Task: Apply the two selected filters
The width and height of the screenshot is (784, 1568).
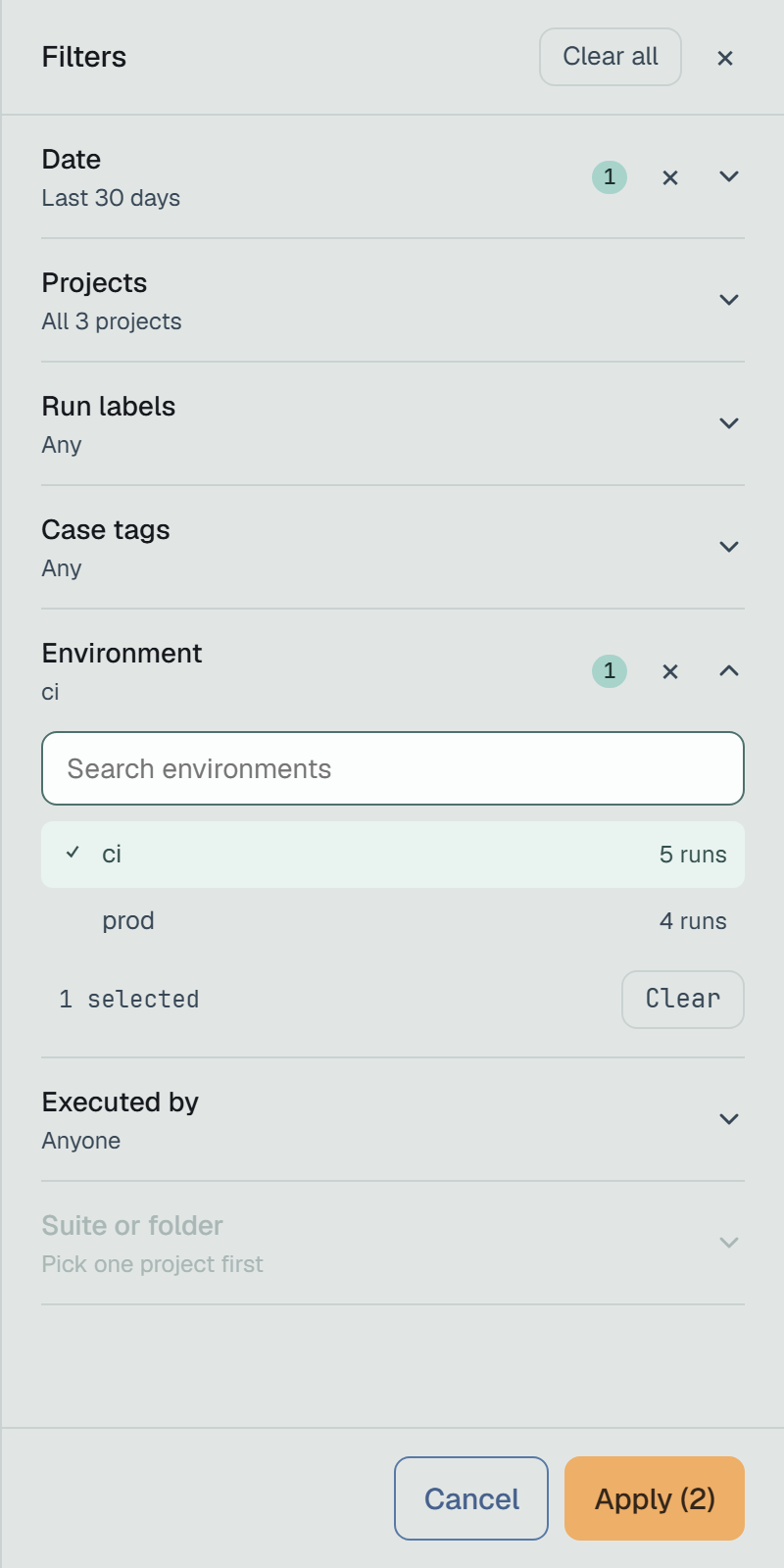Action: pyautogui.click(x=655, y=1498)
